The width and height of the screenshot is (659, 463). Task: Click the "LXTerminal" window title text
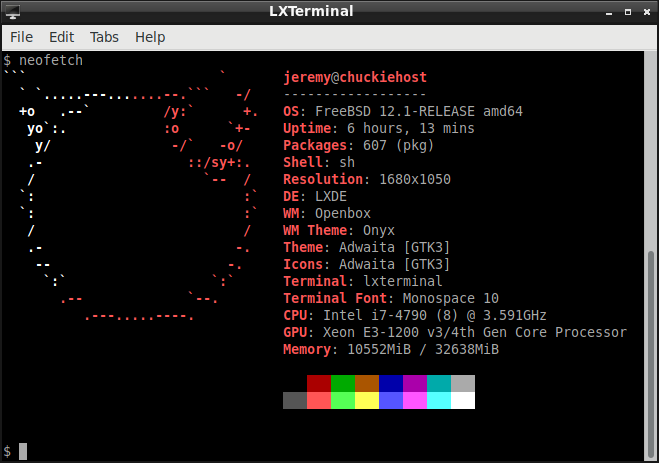pyautogui.click(x=311, y=11)
